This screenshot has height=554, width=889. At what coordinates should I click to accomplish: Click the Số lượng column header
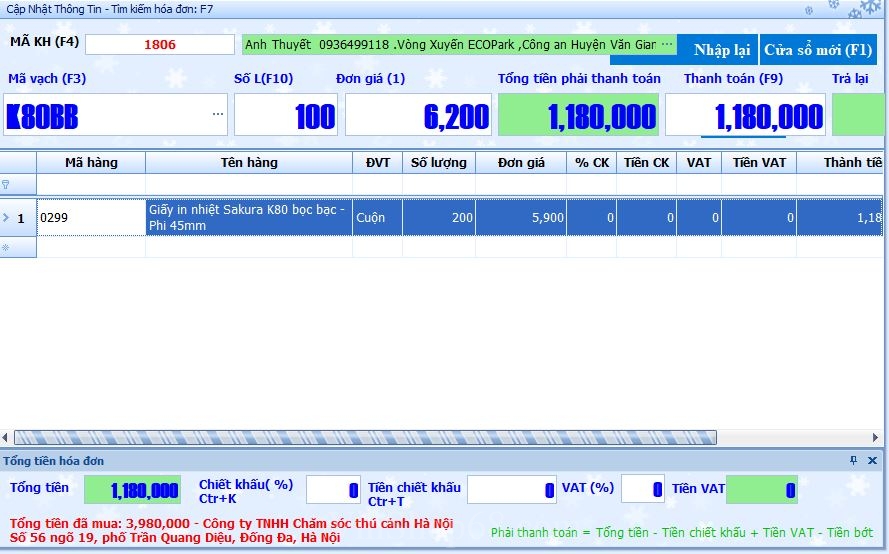(439, 162)
